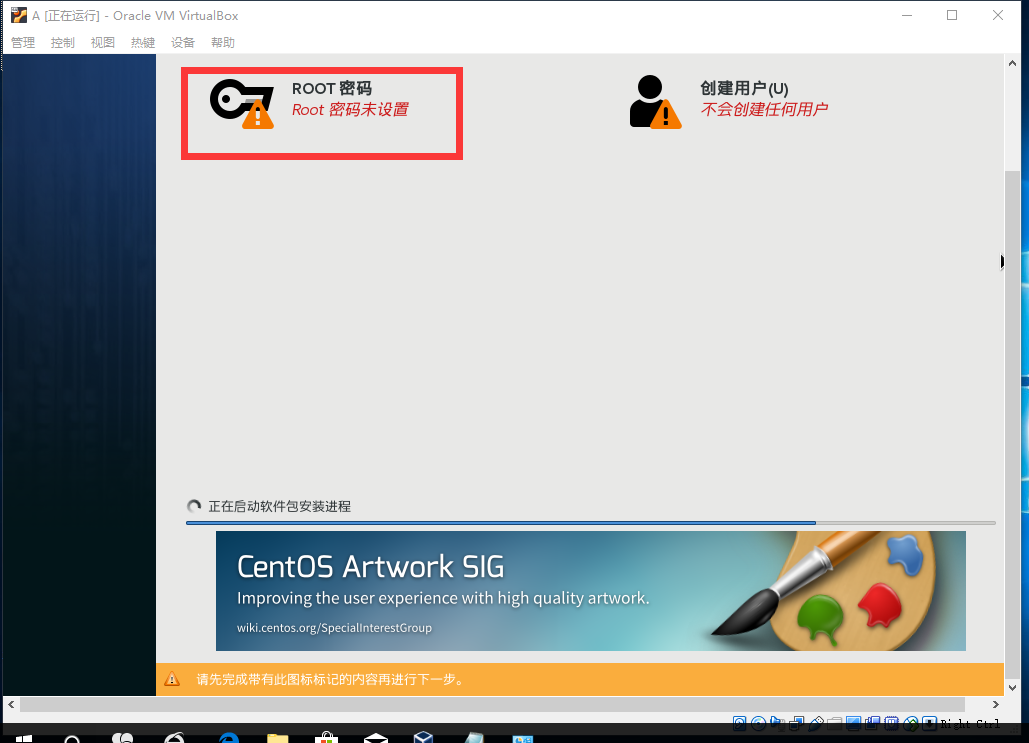Click the mouse integration status icon

[x=910, y=723]
